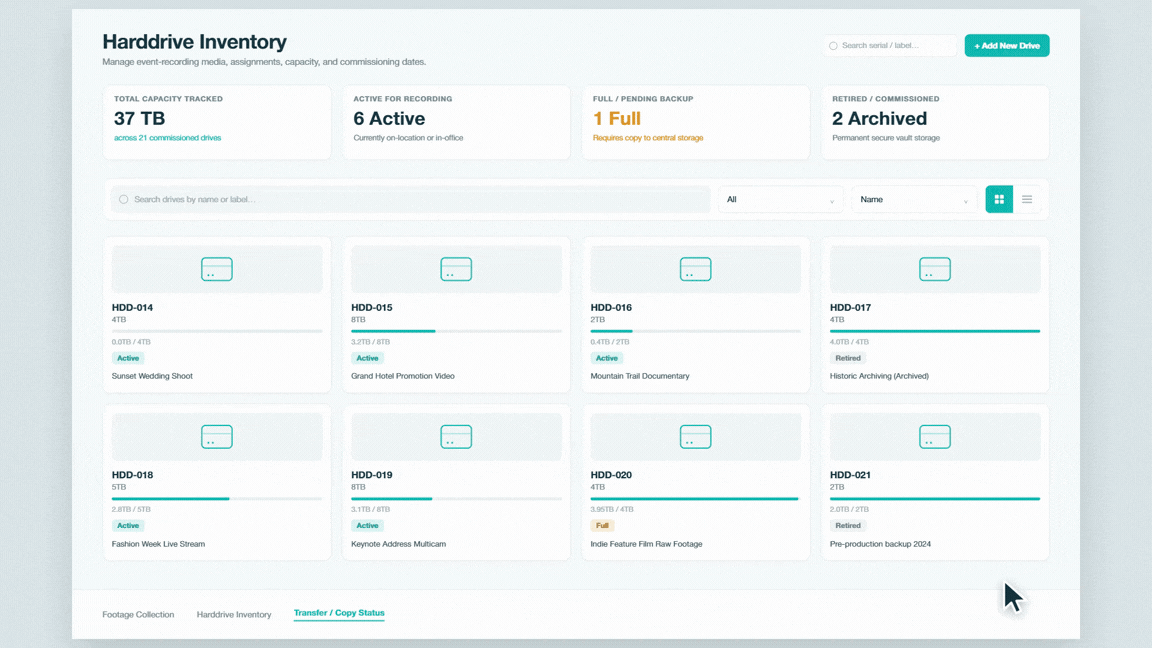Focus Search drives by name or label field
Viewport: 1152px width, 648px height.
tap(411, 199)
